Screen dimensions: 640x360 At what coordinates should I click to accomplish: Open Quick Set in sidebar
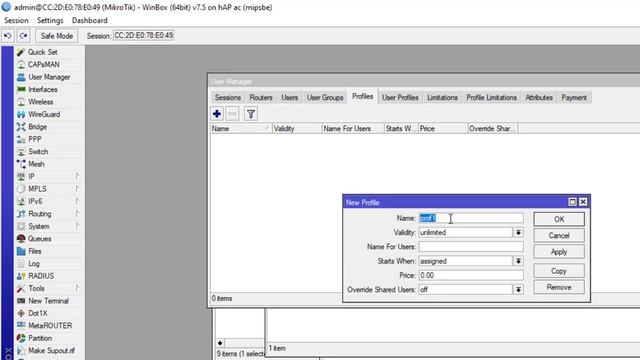42,52
